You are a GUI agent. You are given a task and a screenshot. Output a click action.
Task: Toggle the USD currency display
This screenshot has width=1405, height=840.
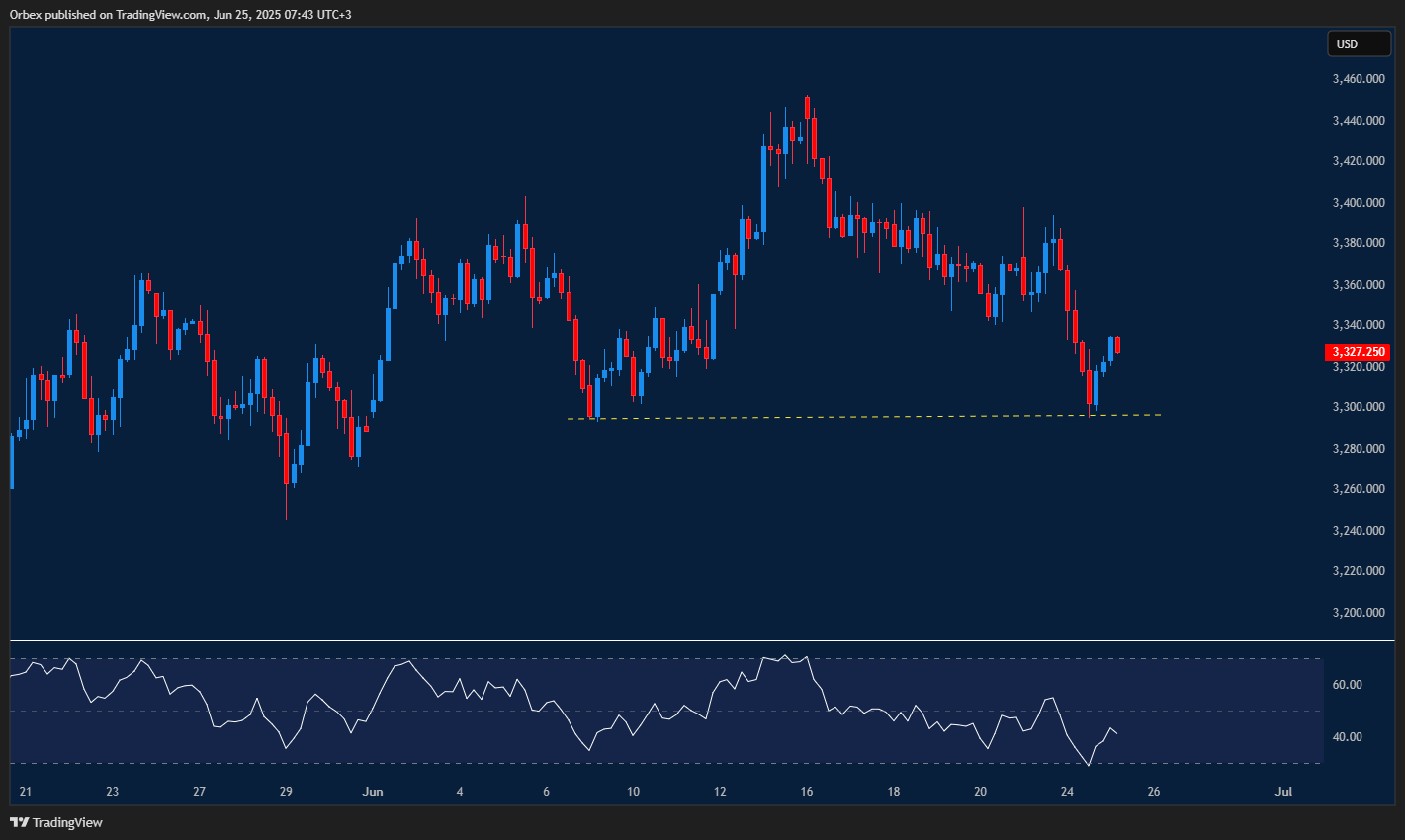(1359, 43)
